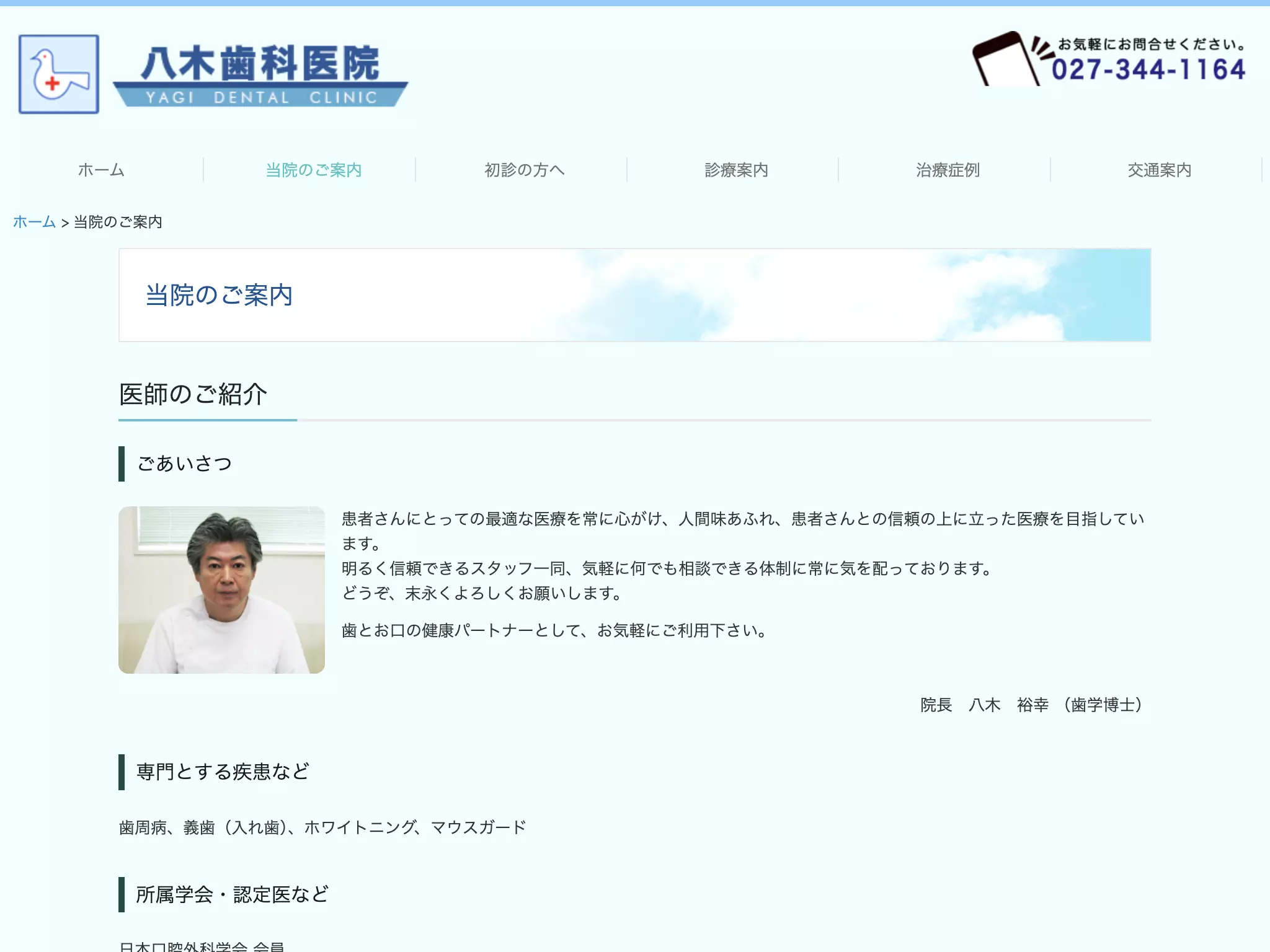
Task: Click the line どうぞ、末永くよろしくお願いします
Action: [x=482, y=593]
